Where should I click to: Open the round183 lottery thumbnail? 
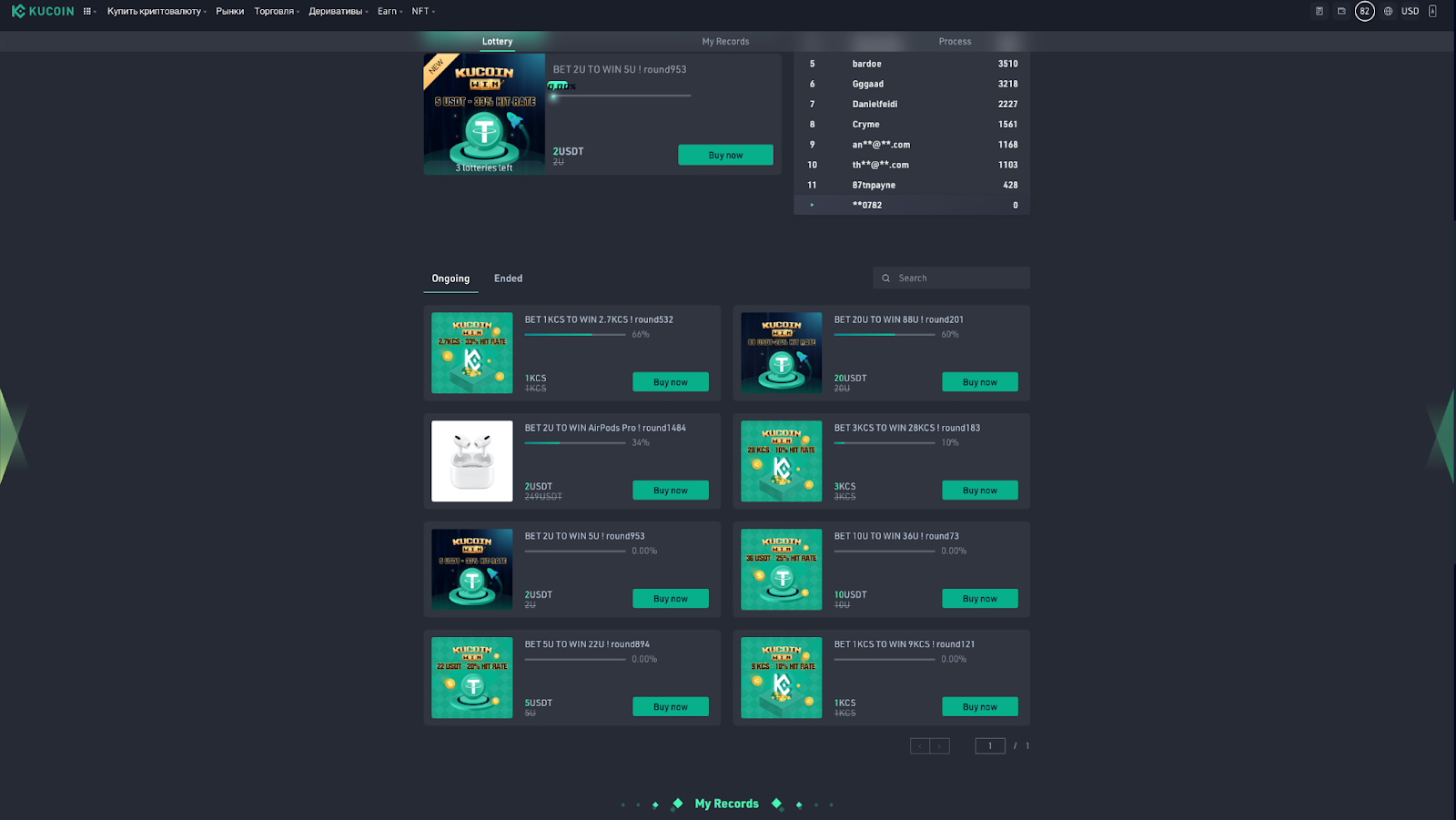pos(782,461)
